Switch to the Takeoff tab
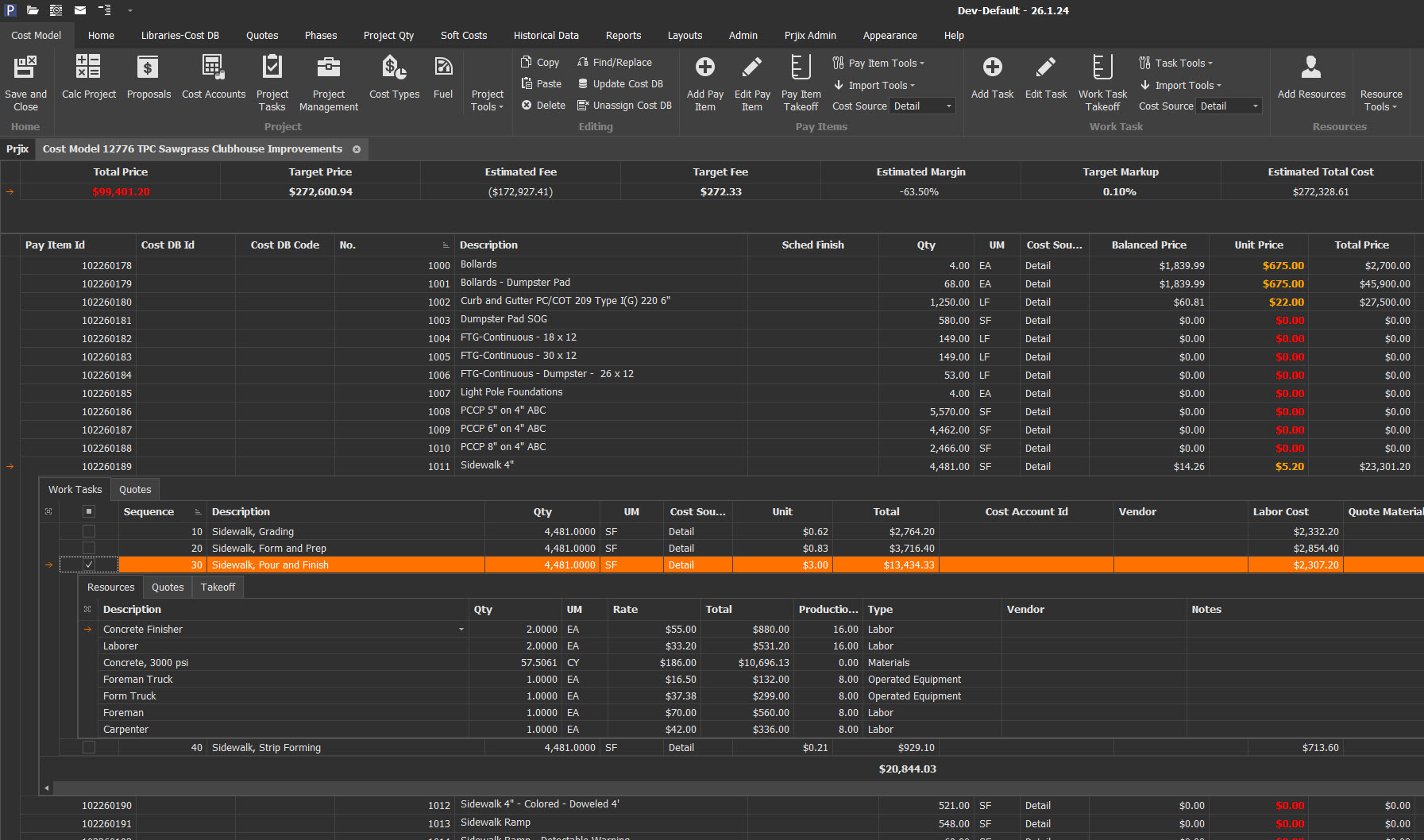Viewport: 1424px width, 840px height. tap(218, 588)
